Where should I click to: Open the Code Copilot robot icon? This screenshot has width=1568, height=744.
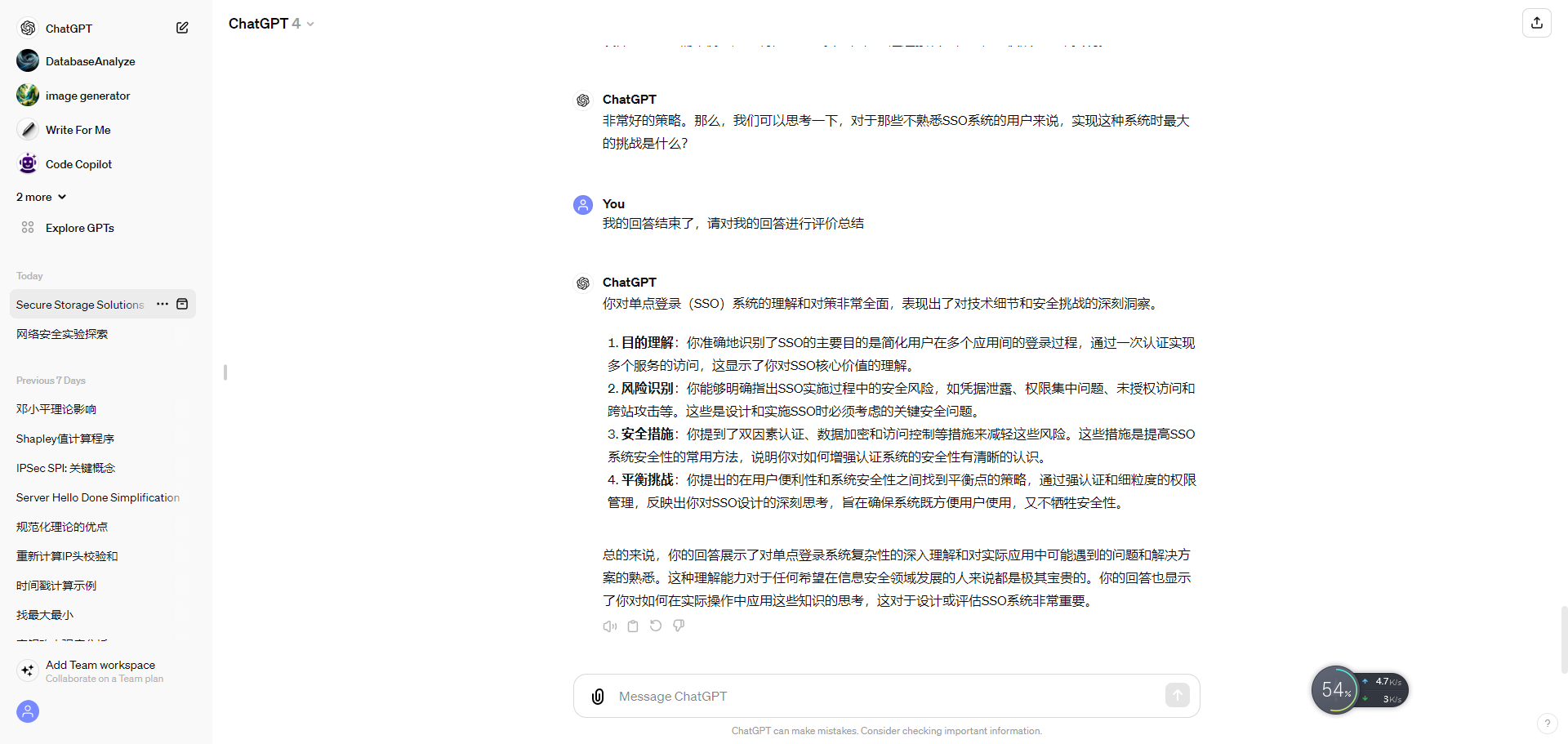click(x=28, y=163)
